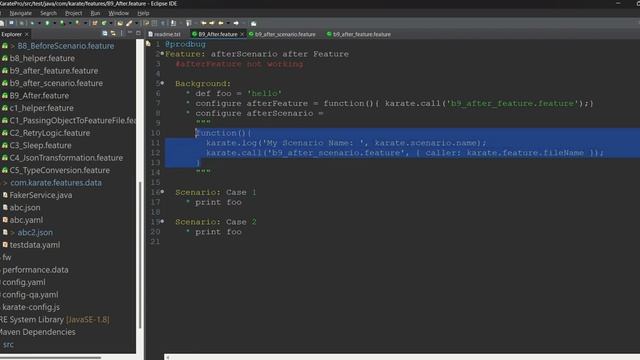Select abc.yaml file in Explorer
Image resolution: width=640 pixels, height=360 pixels.
tap(26, 220)
